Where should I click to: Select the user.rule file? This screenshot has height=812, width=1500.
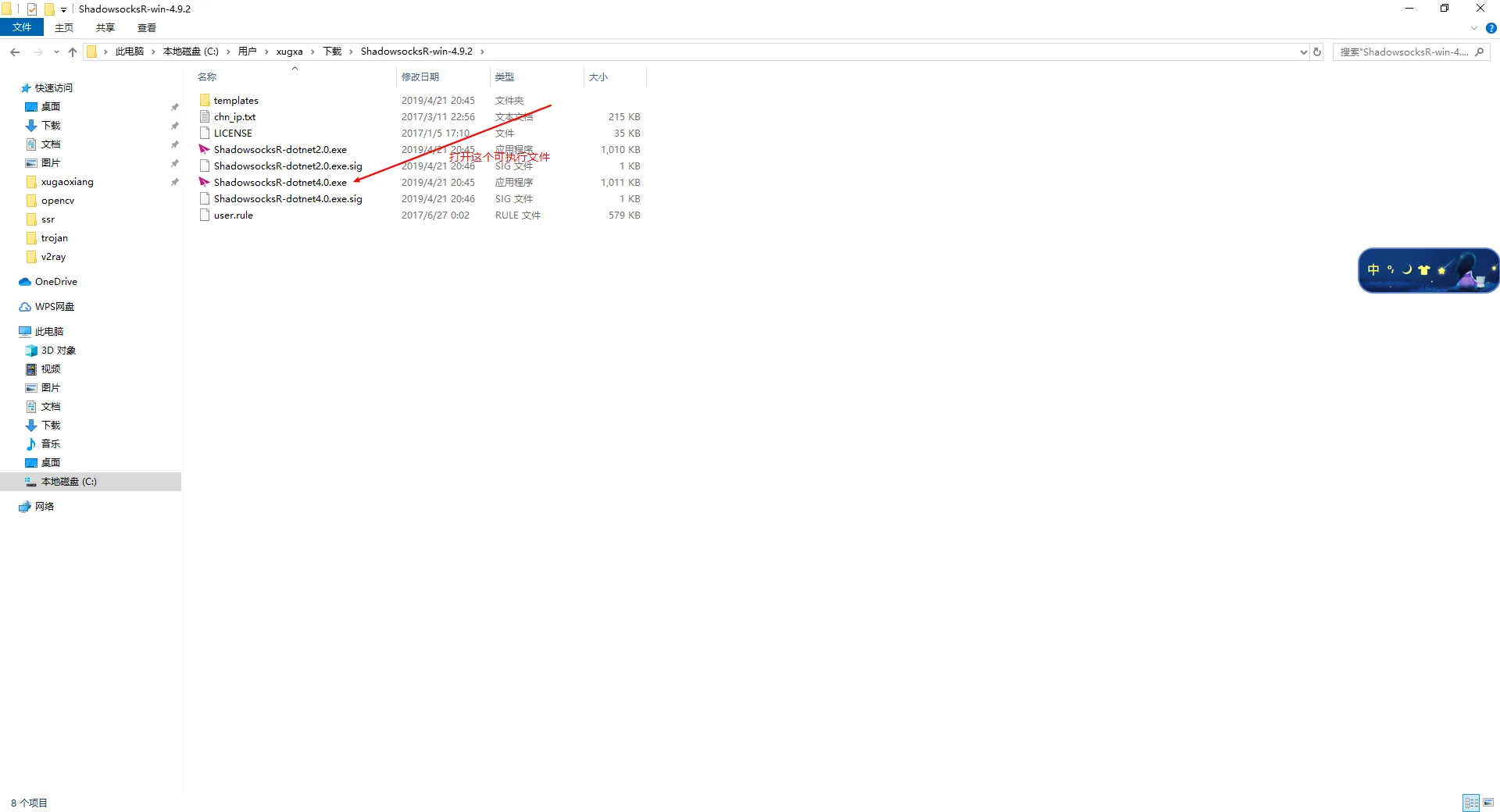coord(234,215)
